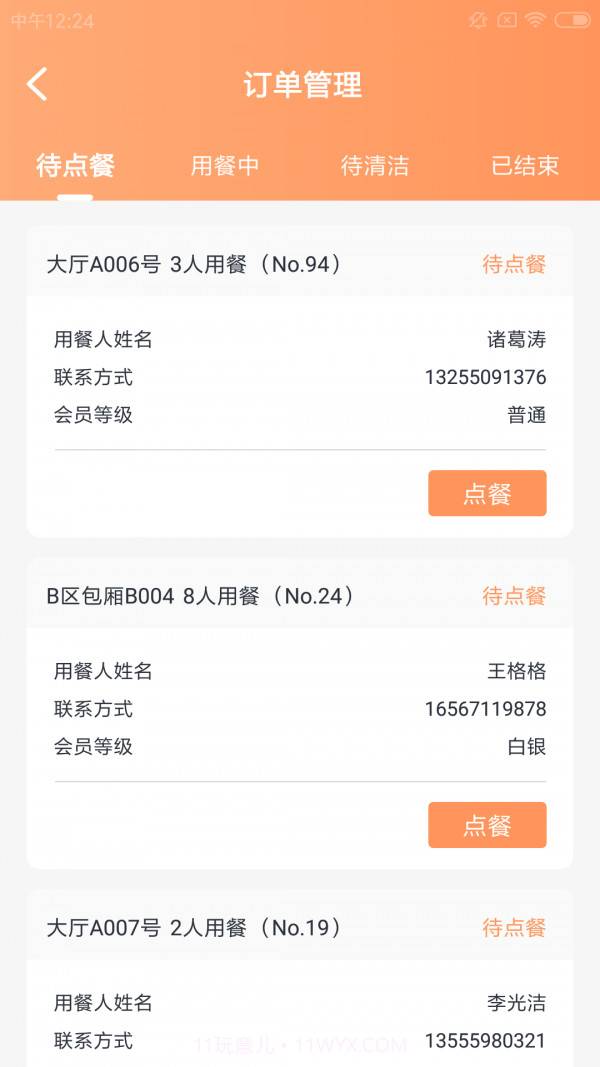
Task: Click the battery indicator in status bar
Action: click(570, 18)
